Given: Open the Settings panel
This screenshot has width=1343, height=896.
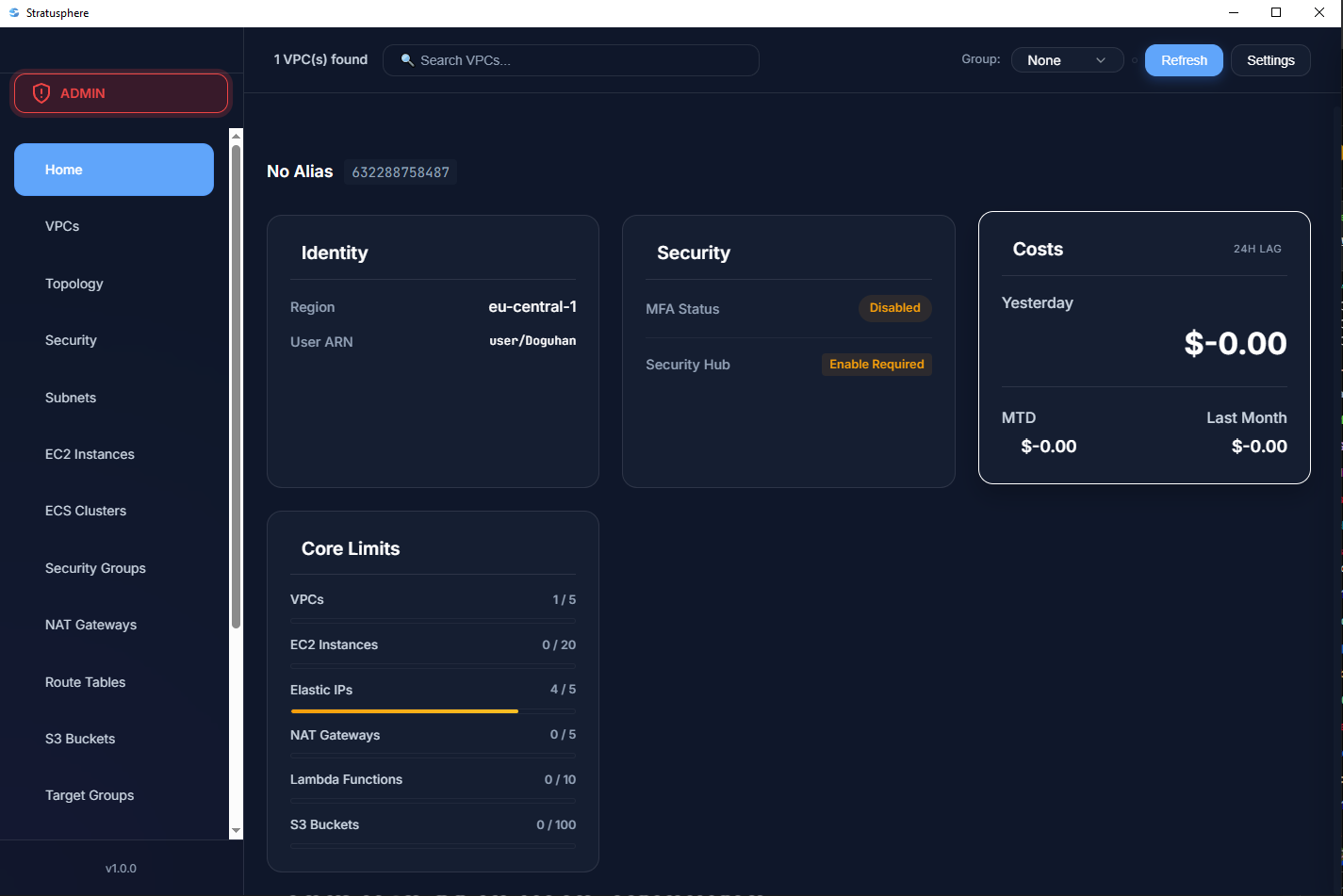Looking at the screenshot, I should tap(1269, 59).
